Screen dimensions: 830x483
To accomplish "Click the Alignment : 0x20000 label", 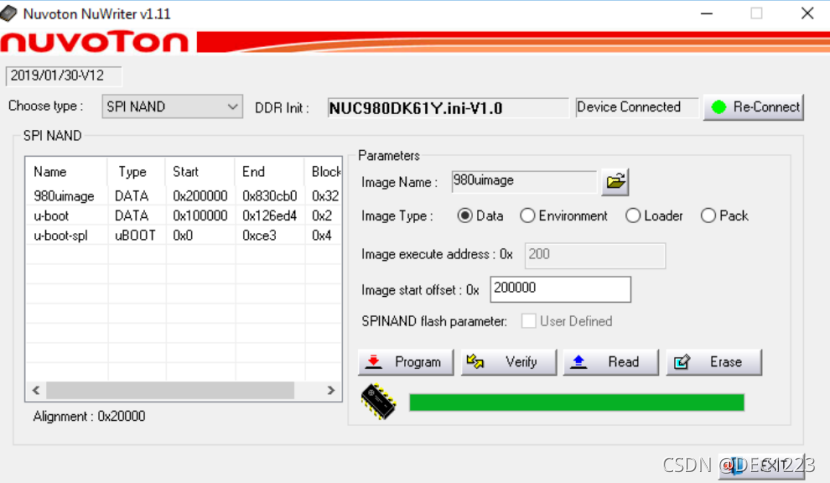I will pyautogui.click(x=89, y=416).
